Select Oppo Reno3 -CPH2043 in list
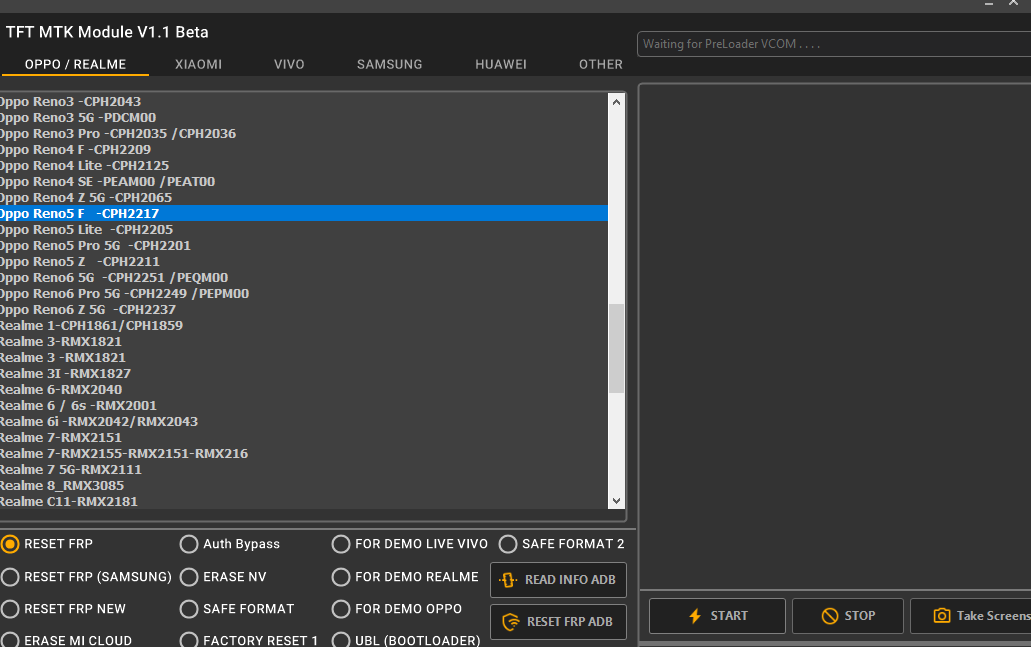 click(x=304, y=102)
